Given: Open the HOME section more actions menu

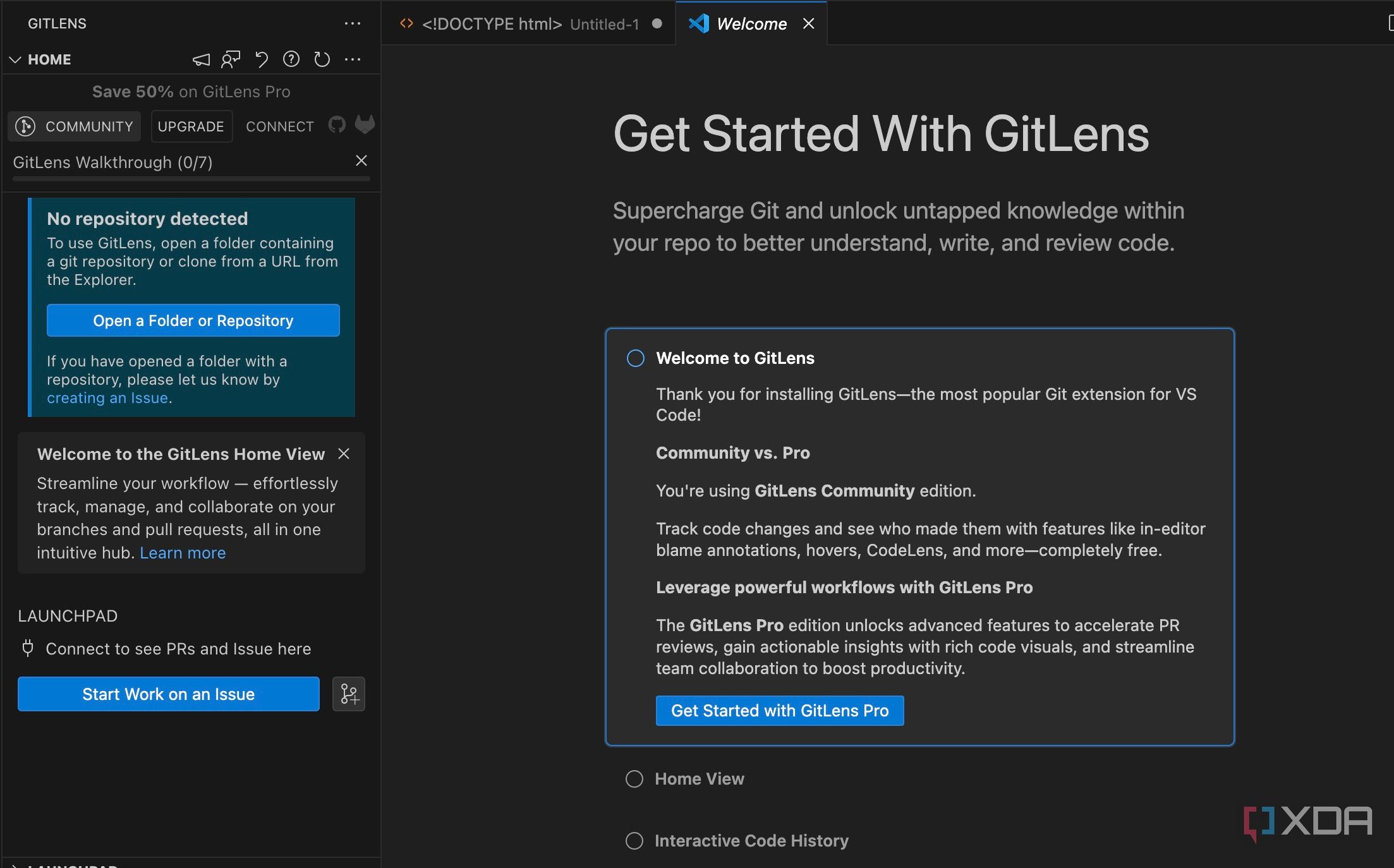Looking at the screenshot, I should tap(353, 59).
